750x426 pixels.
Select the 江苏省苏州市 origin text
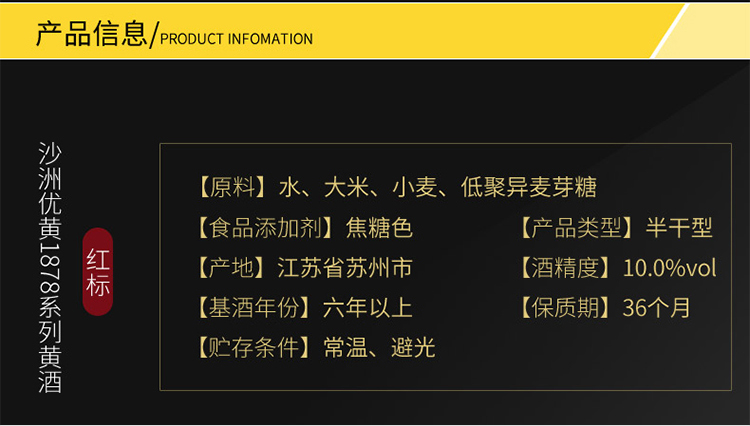pyautogui.click(x=344, y=267)
